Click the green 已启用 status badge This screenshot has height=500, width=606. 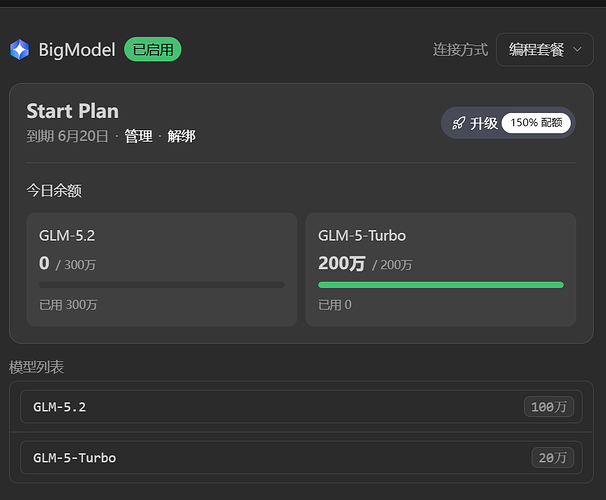pos(153,49)
